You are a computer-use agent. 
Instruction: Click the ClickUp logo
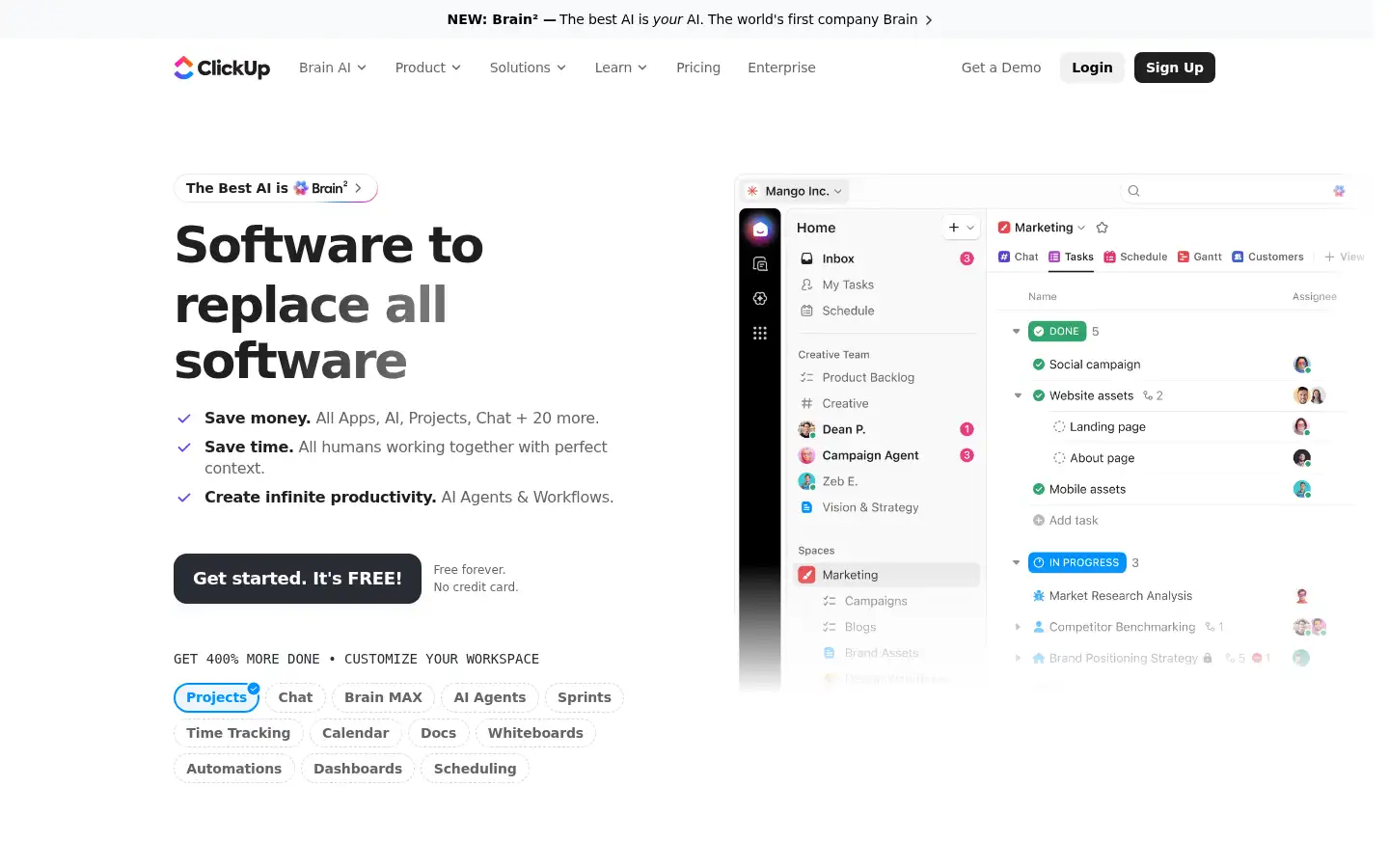(x=222, y=68)
